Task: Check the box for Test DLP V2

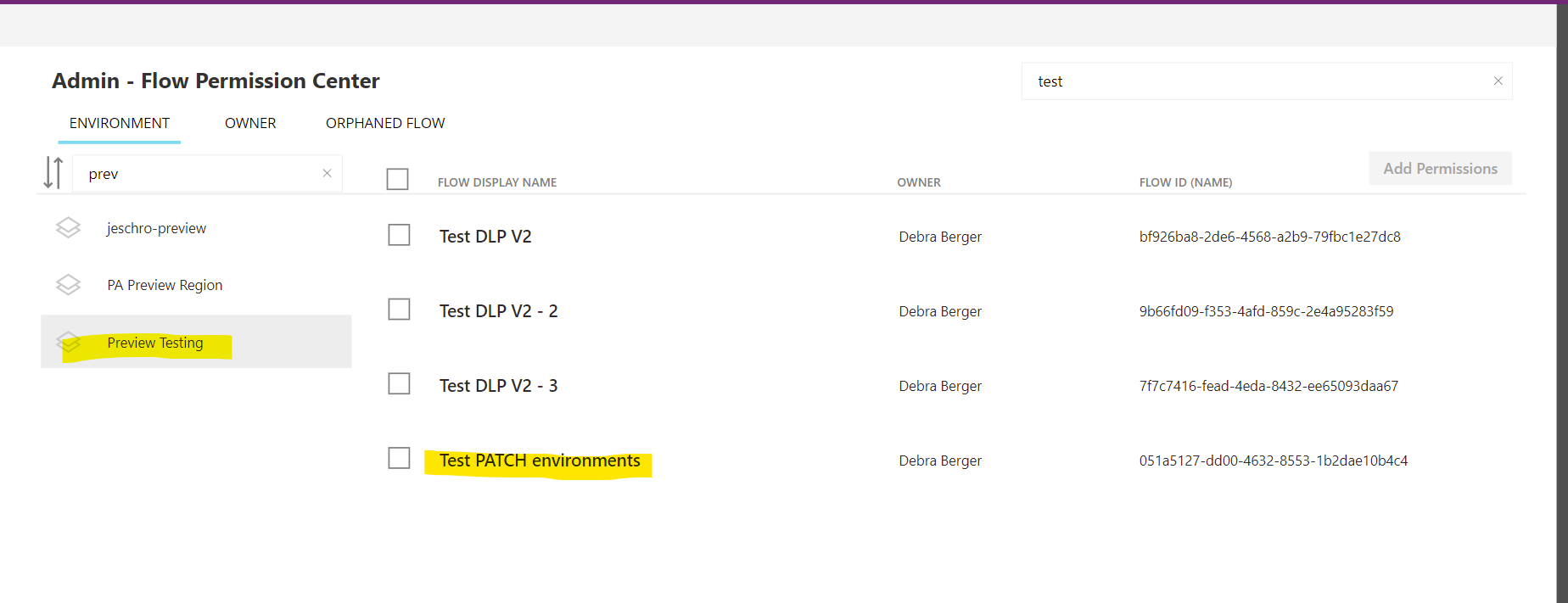Action: [399, 235]
